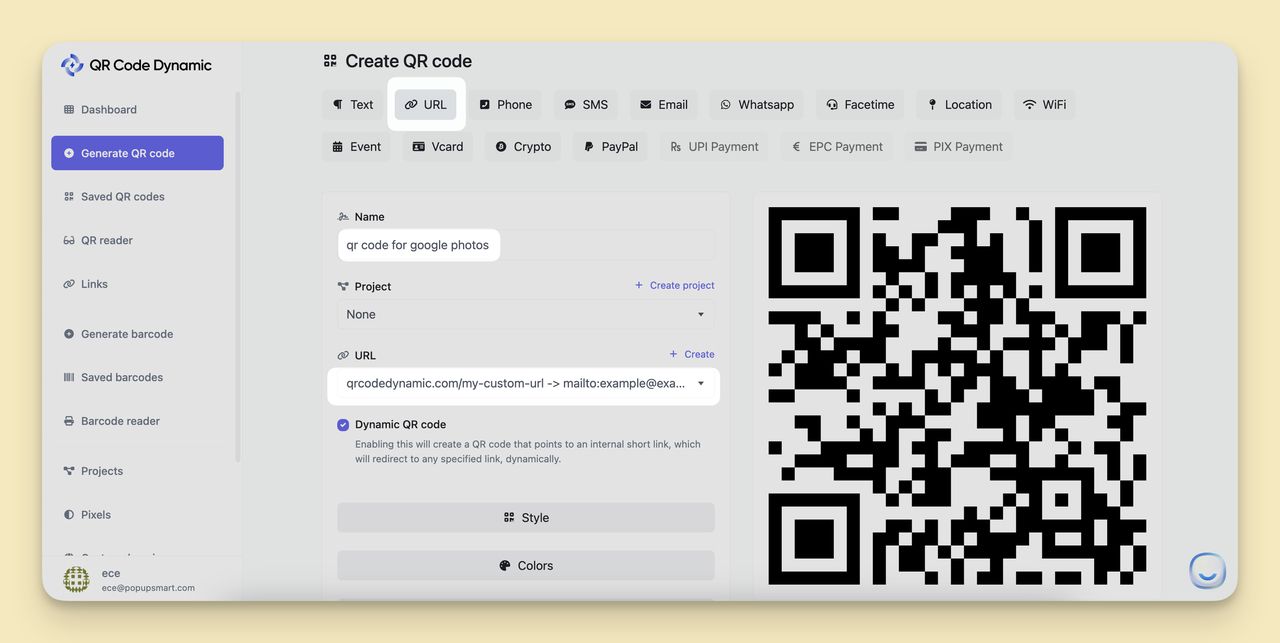
Task: Select the Text QR type
Action: click(x=353, y=105)
